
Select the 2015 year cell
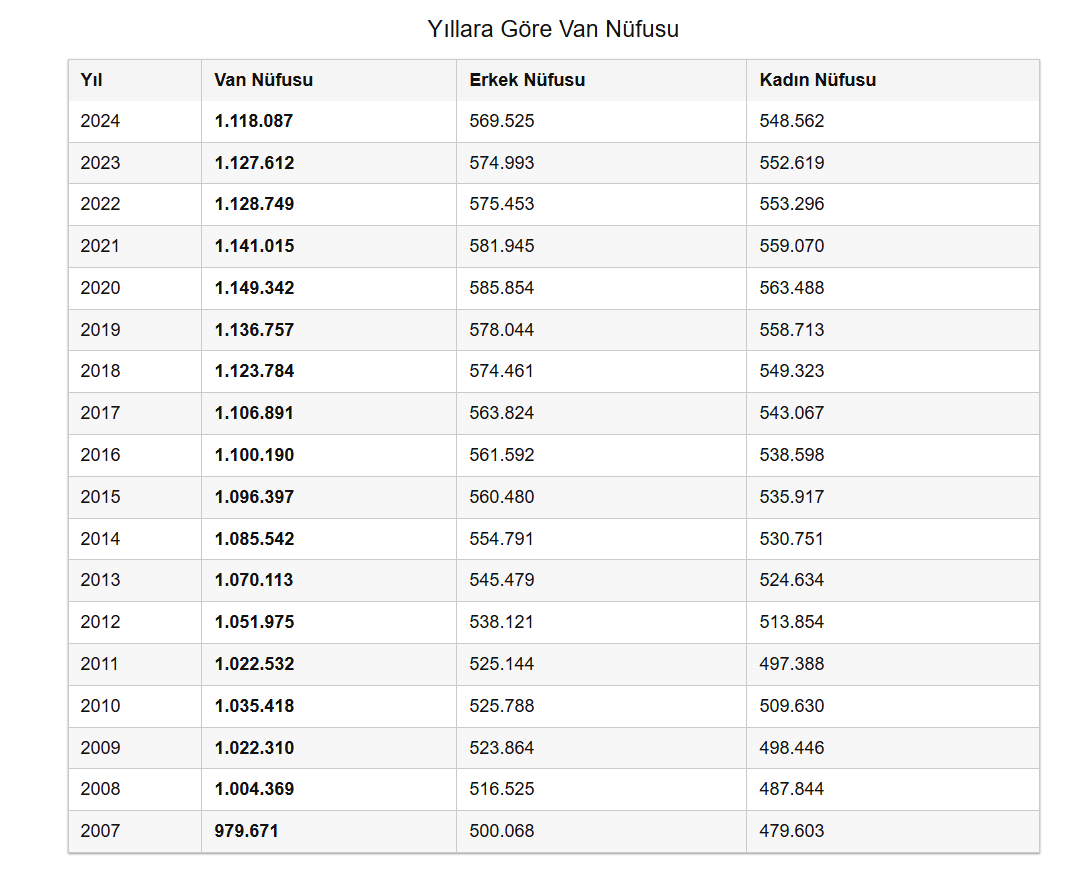100,497
